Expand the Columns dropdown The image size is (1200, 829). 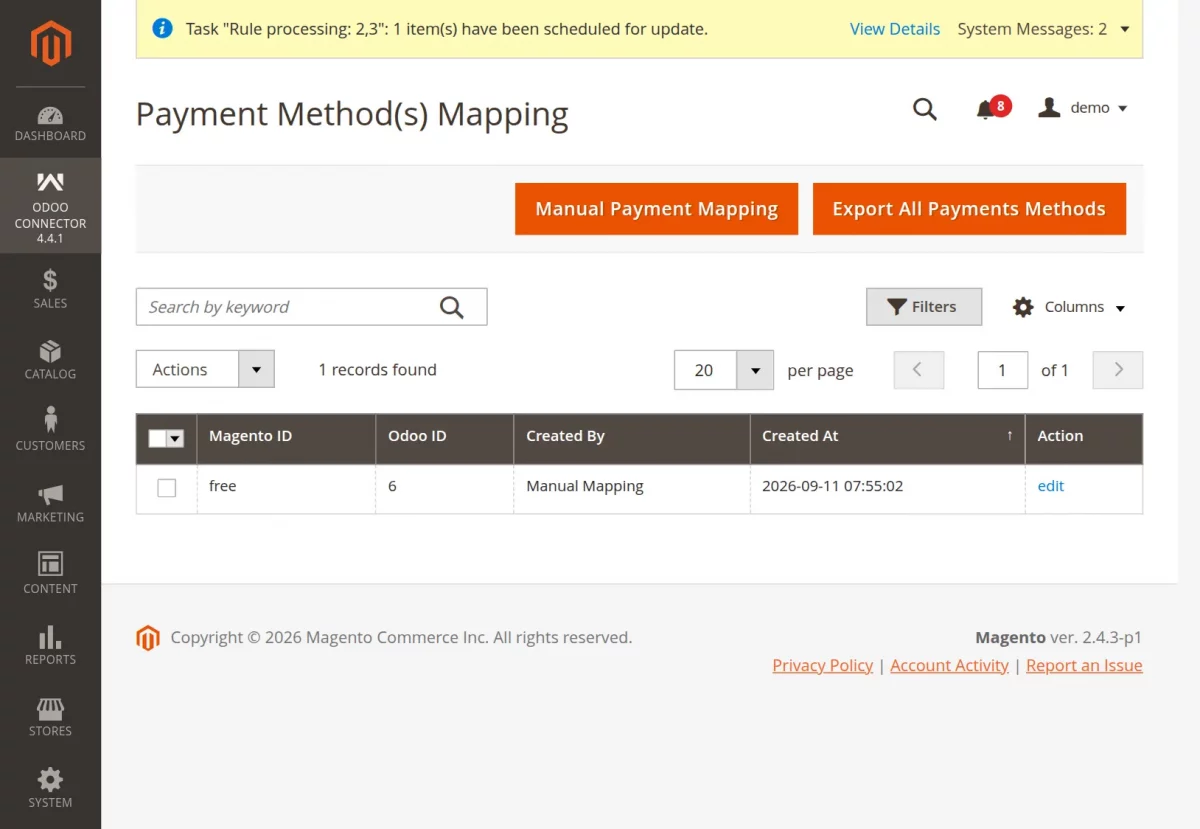pyautogui.click(x=1069, y=307)
